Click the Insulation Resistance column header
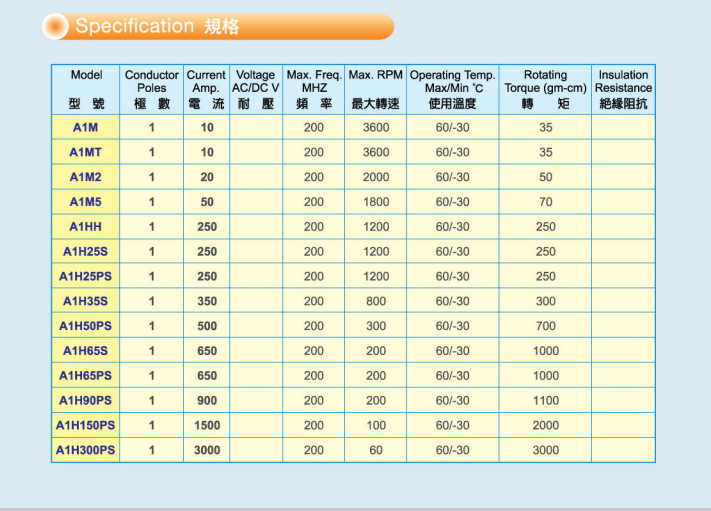 click(623, 89)
